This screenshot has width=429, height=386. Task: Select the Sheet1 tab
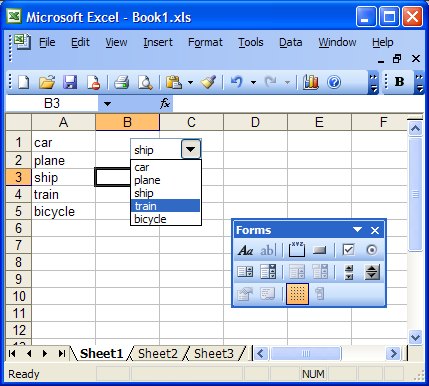pos(101,353)
